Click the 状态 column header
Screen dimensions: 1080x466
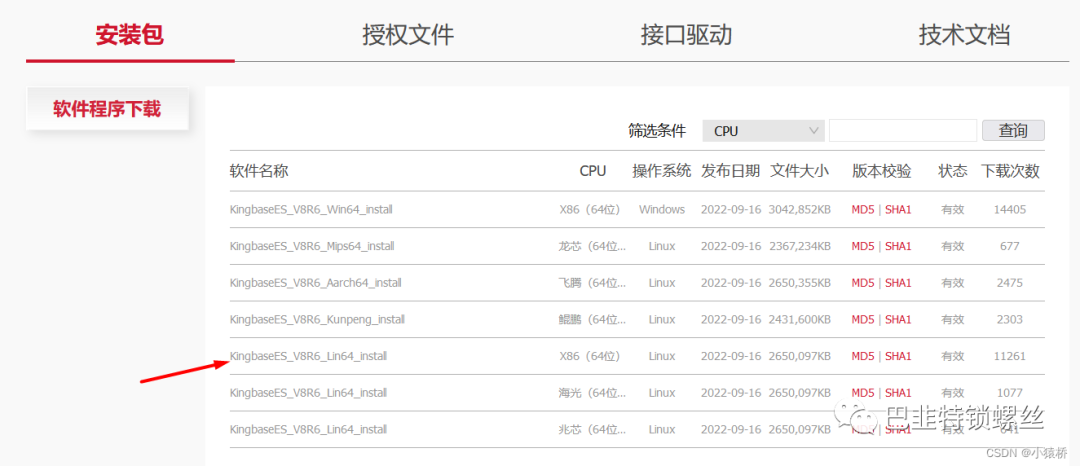[953, 171]
